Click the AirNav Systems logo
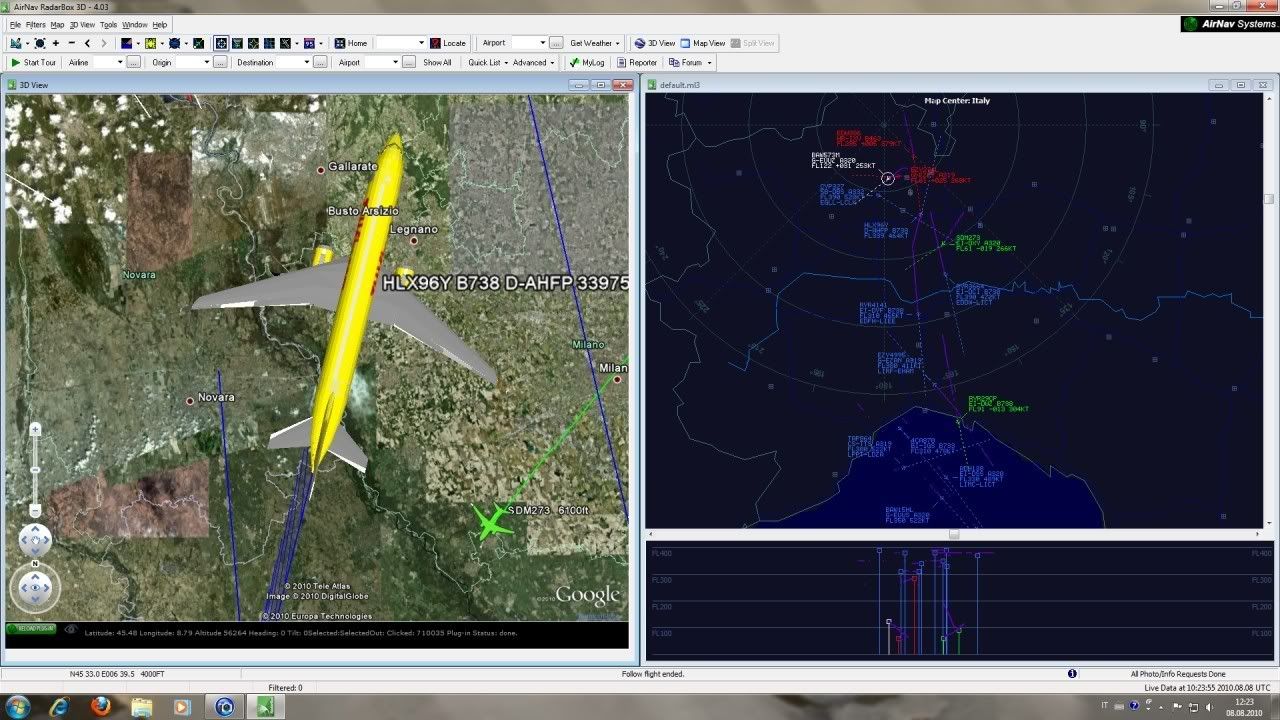The width and height of the screenshot is (1280, 720). tap(1229, 24)
